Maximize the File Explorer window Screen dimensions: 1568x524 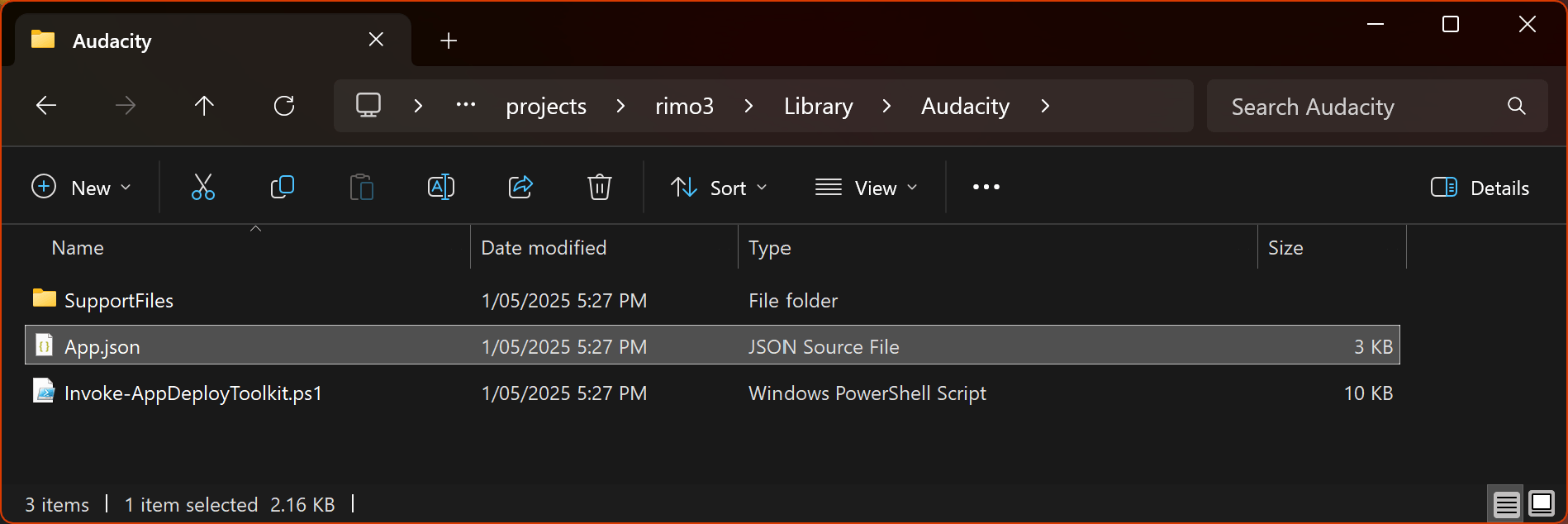tap(1451, 25)
